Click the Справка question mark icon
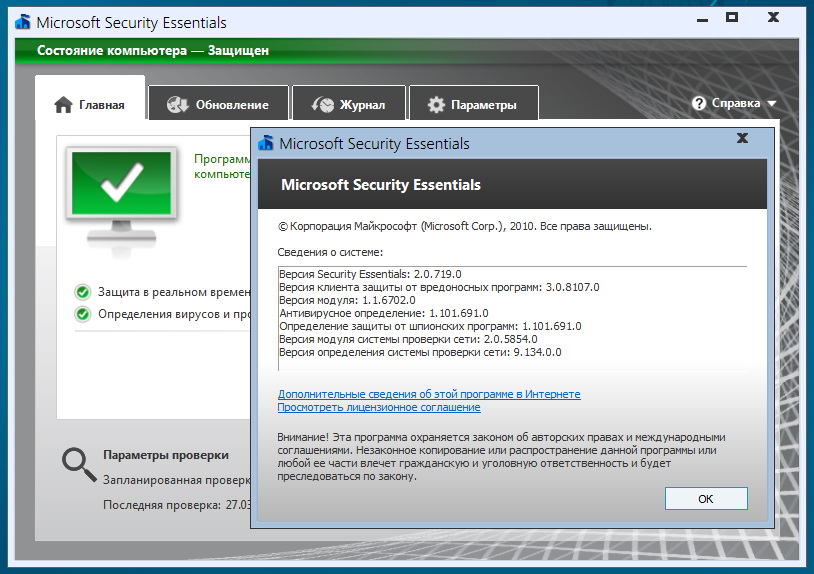814x574 pixels. [699, 103]
